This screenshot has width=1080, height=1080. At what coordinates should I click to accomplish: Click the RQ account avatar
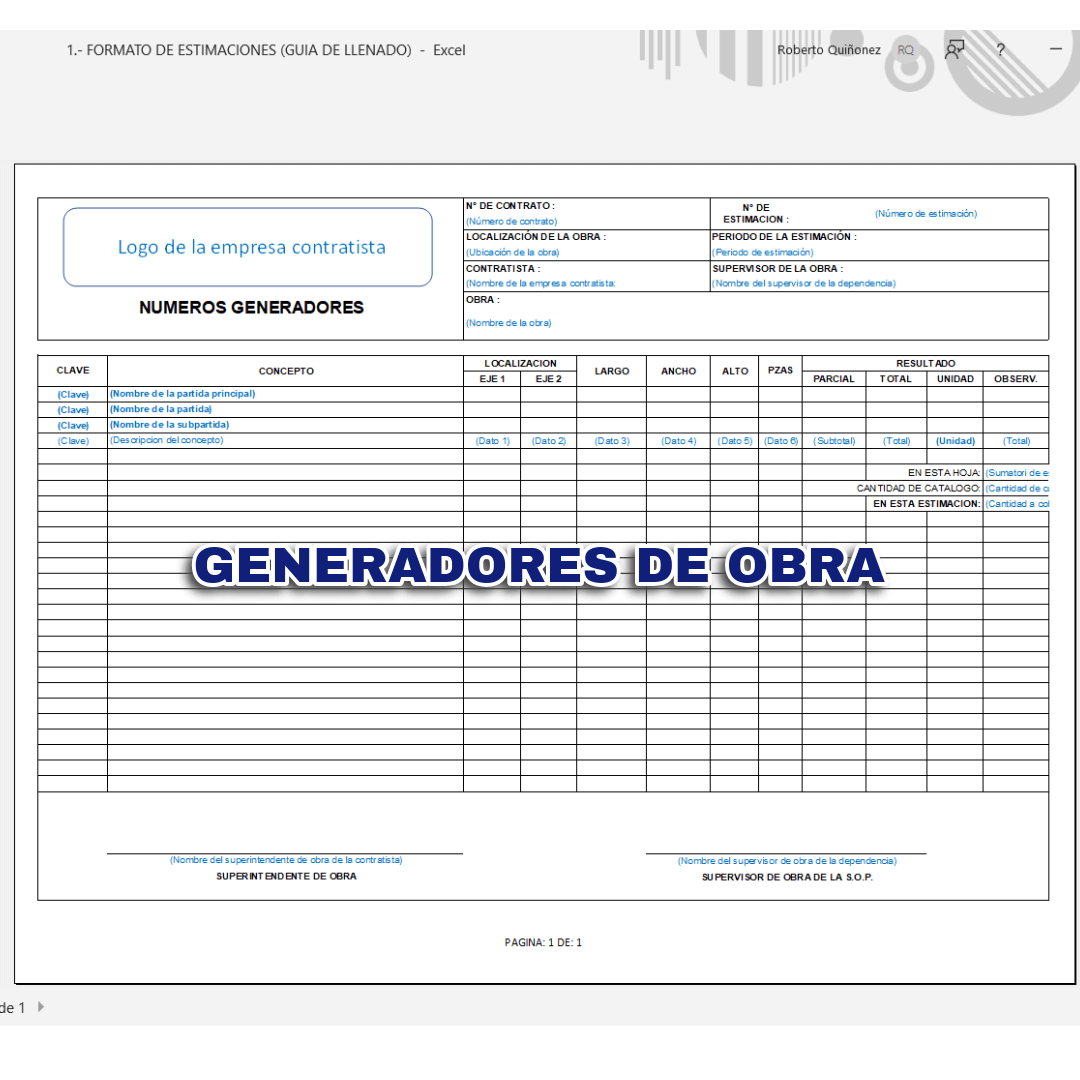click(905, 50)
